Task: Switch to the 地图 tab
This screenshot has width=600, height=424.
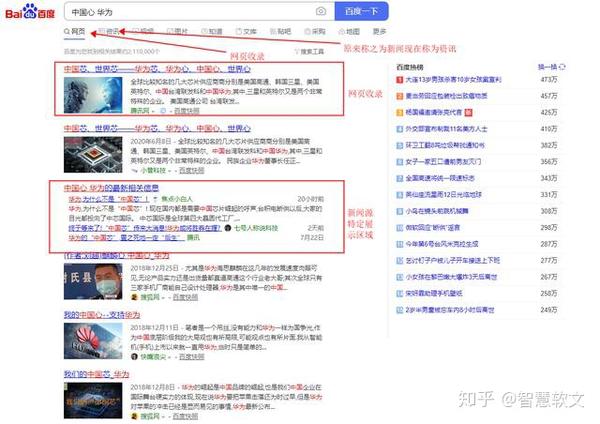Action: (x=349, y=31)
